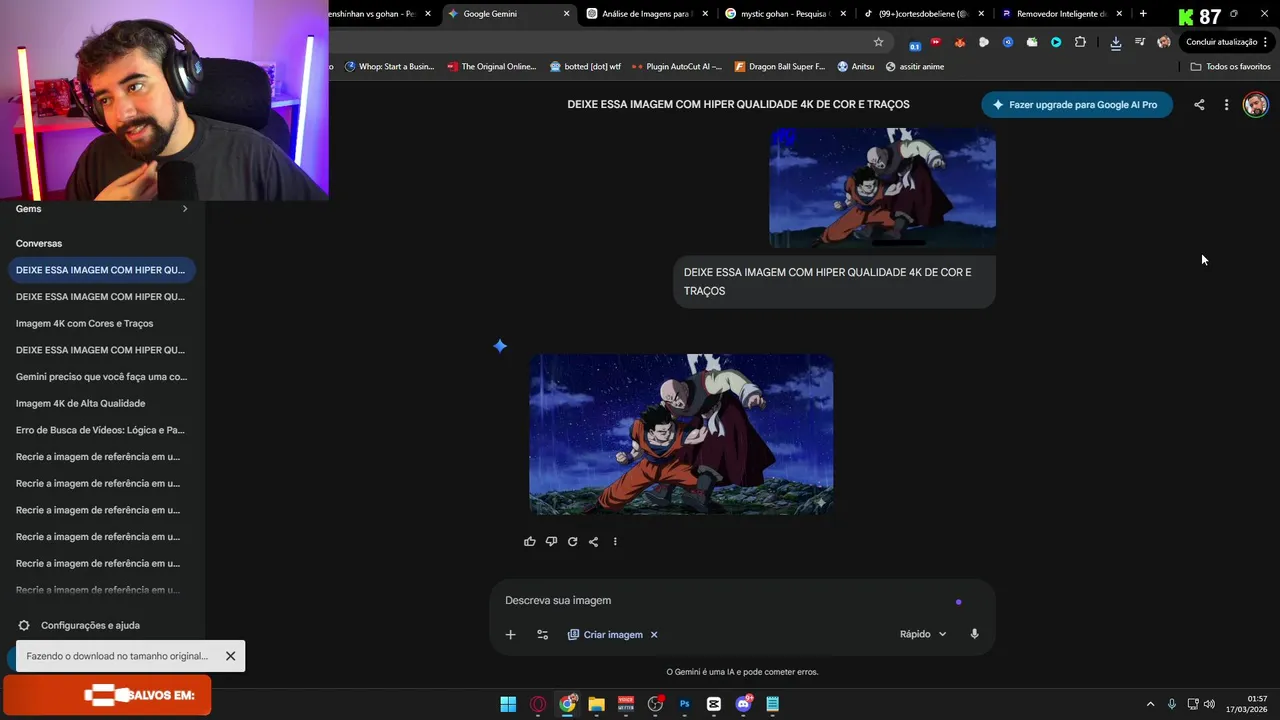Image resolution: width=1280 pixels, height=720 pixels.
Task: Open the generated 4K image thumbnail
Action: point(681,434)
